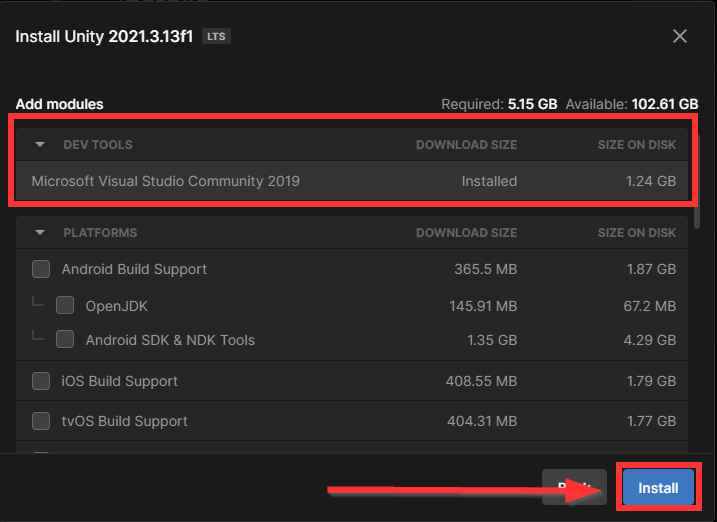Select the tvOS Build Support checkbox
The width and height of the screenshot is (717, 522).
[41, 421]
